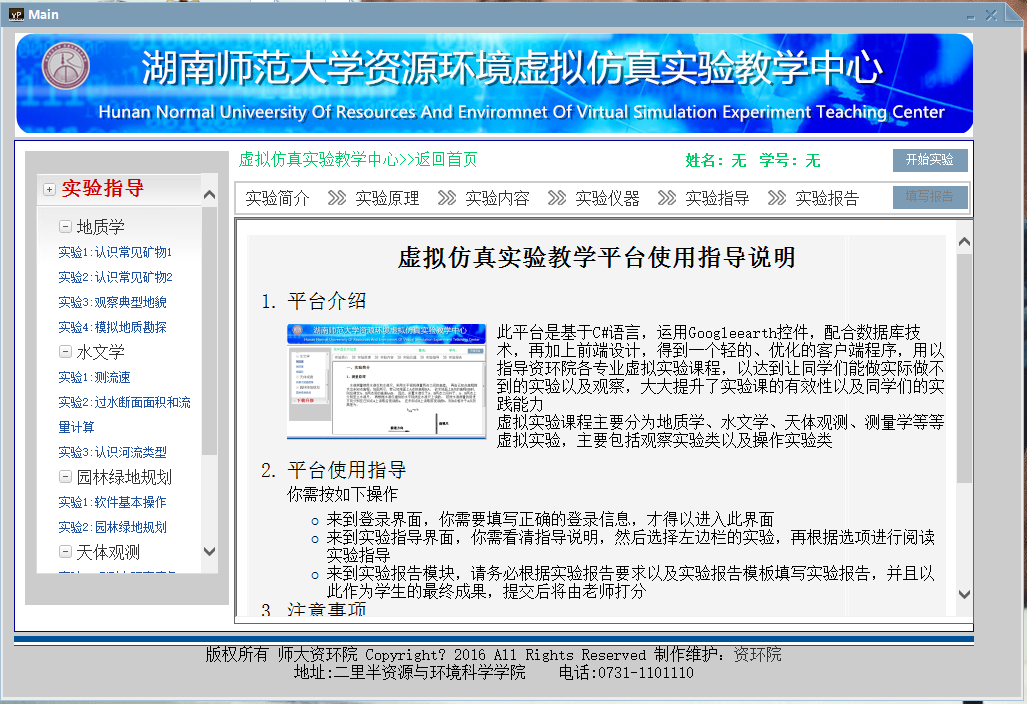Click sidebar scroll down arrow
1027x704 pixels.
tap(210, 551)
